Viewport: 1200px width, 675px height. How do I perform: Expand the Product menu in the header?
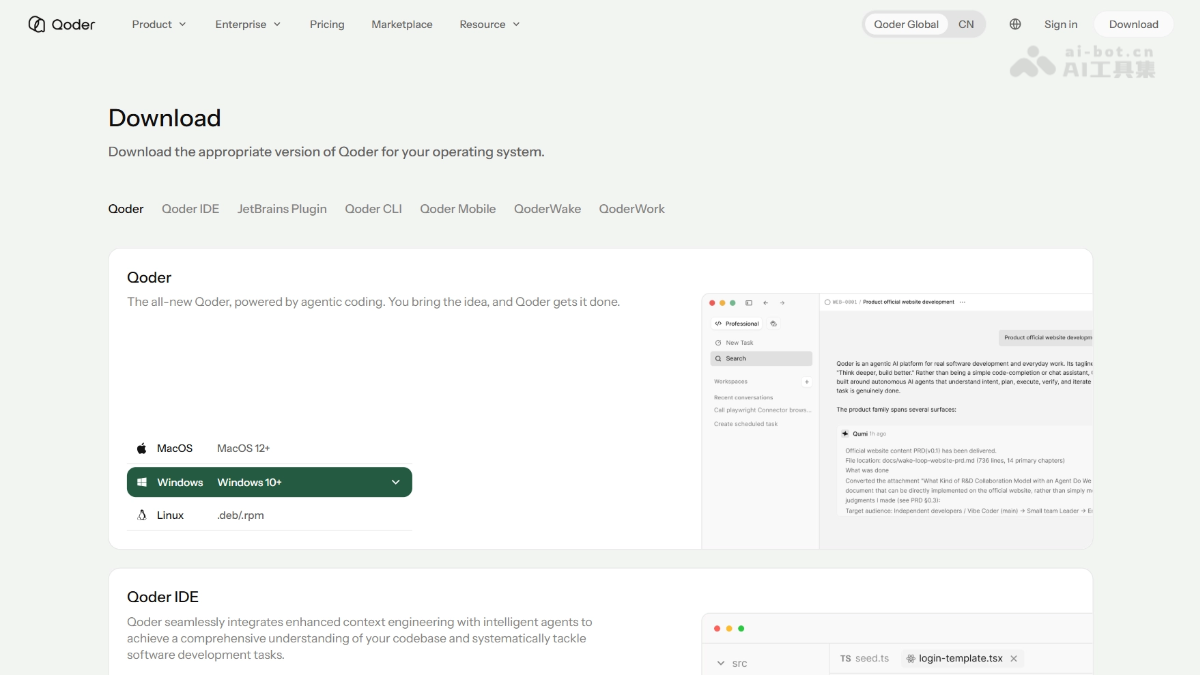coord(159,24)
